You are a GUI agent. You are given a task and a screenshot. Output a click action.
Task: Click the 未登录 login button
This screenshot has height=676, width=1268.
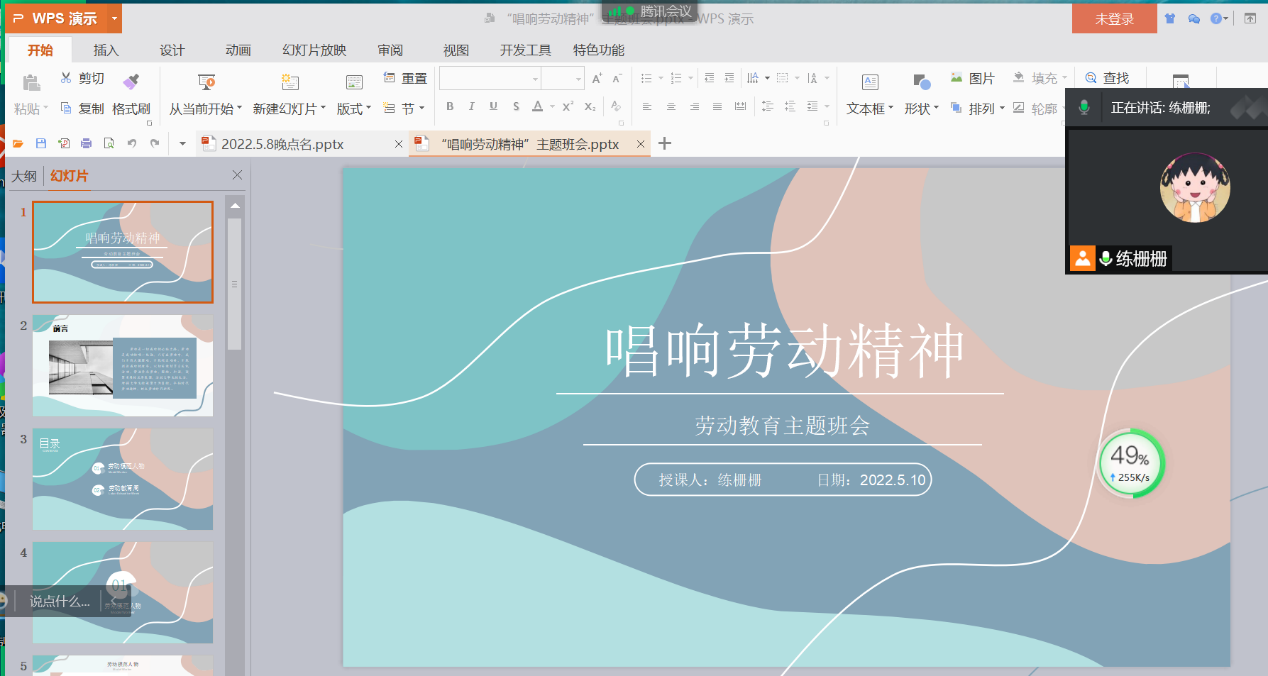click(x=1114, y=19)
